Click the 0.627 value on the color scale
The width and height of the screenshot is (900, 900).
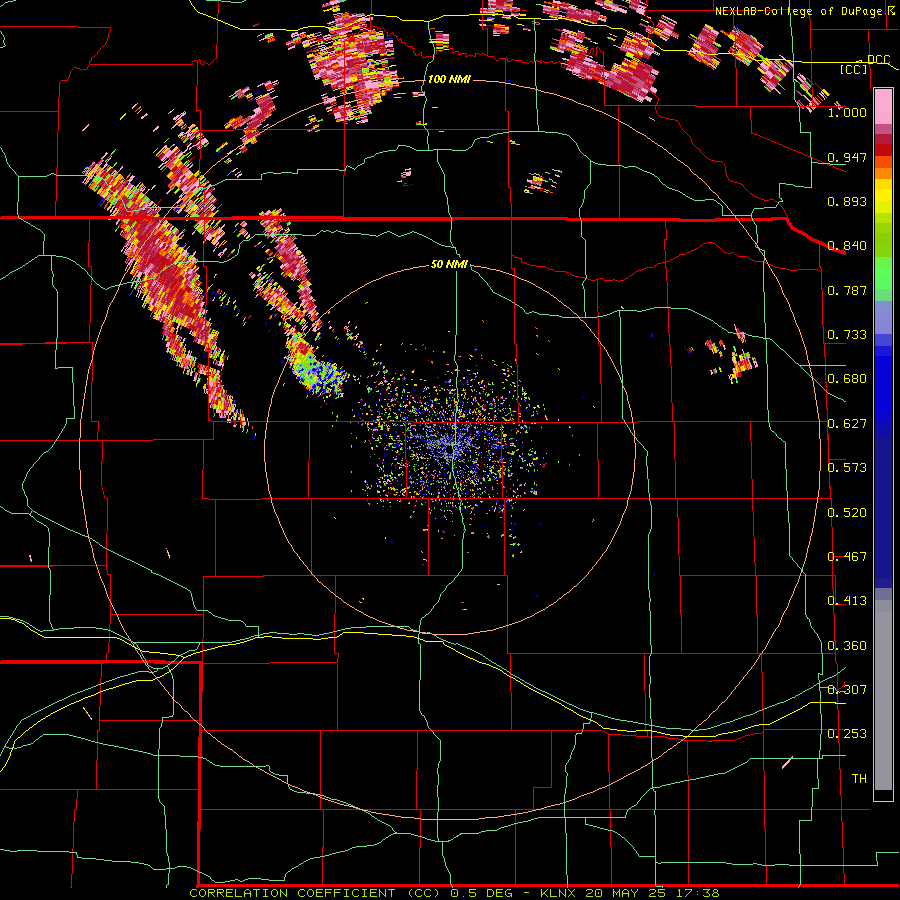[847, 424]
